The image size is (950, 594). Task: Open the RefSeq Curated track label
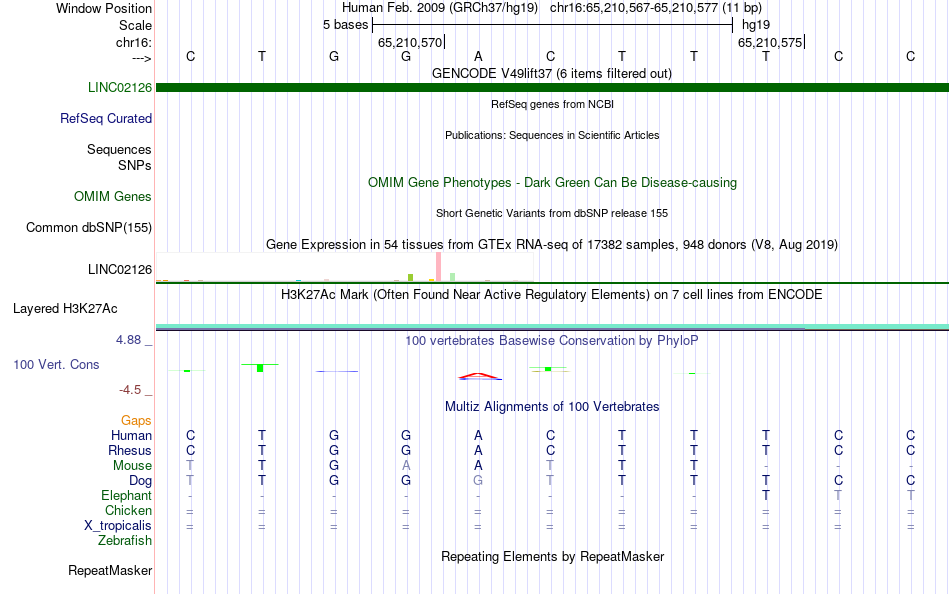click(105, 118)
